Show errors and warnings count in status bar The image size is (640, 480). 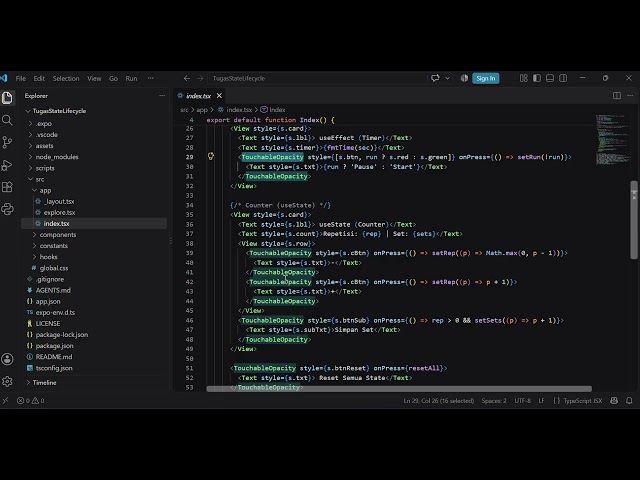tap(31, 401)
